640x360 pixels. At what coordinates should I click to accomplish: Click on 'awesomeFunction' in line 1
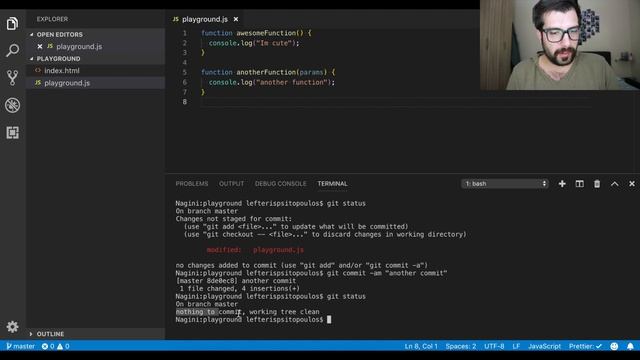pos(266,33)
